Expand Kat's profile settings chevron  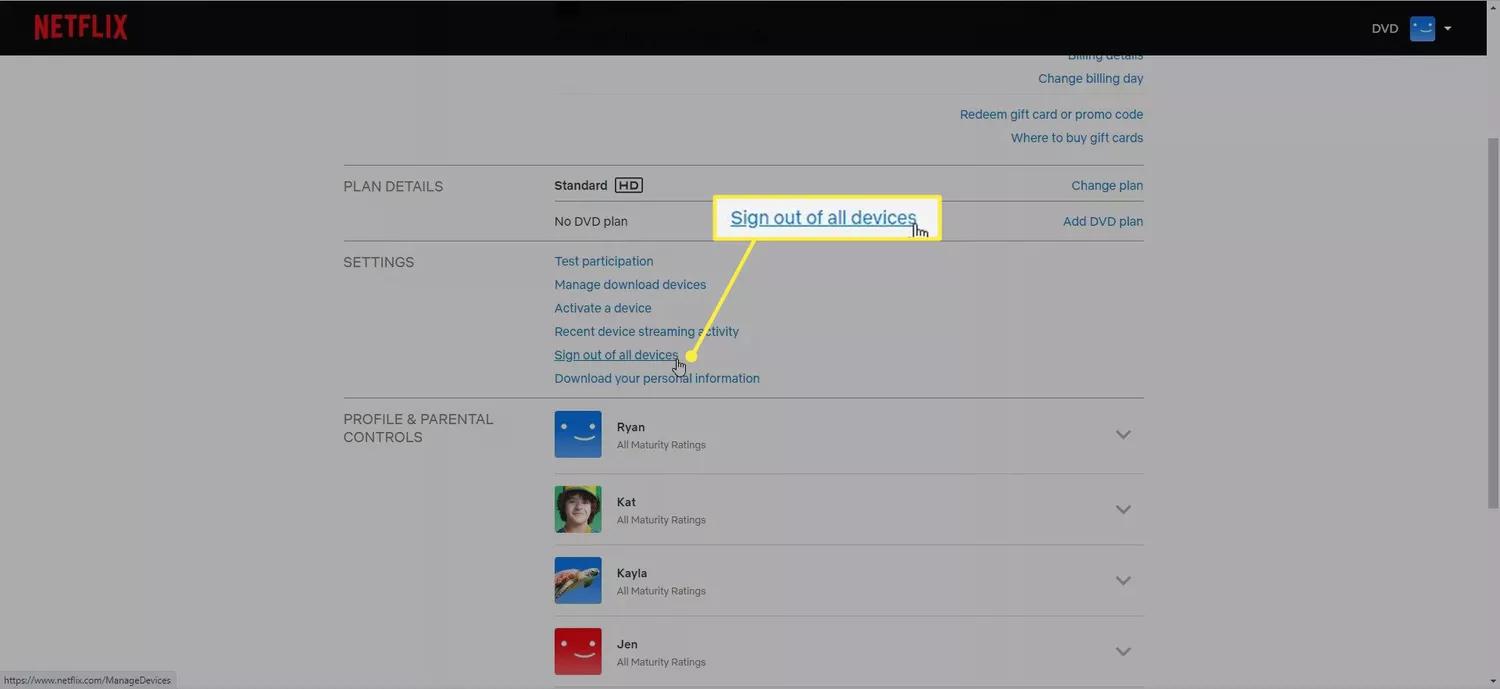pyautogui.click(x=1123, y=509)
